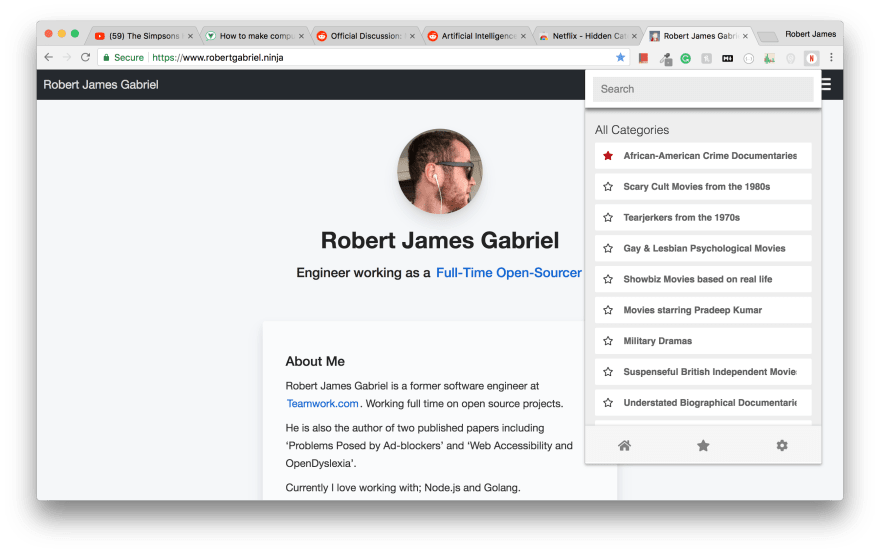The width and height of the screenshot is (880, 553).
Task: Star Showbiz Movies based on real life
Action: click(608, 280)
